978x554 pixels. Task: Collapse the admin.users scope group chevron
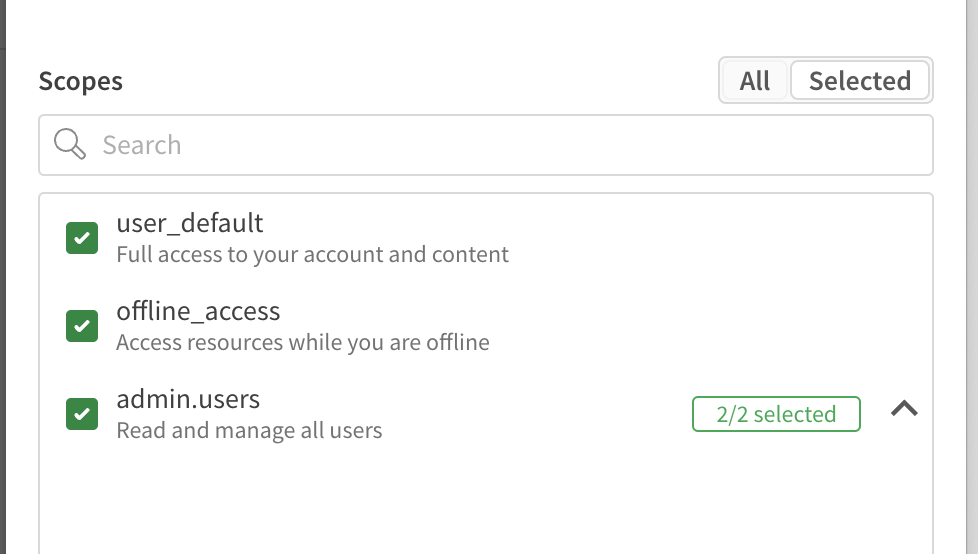[904, 409]
